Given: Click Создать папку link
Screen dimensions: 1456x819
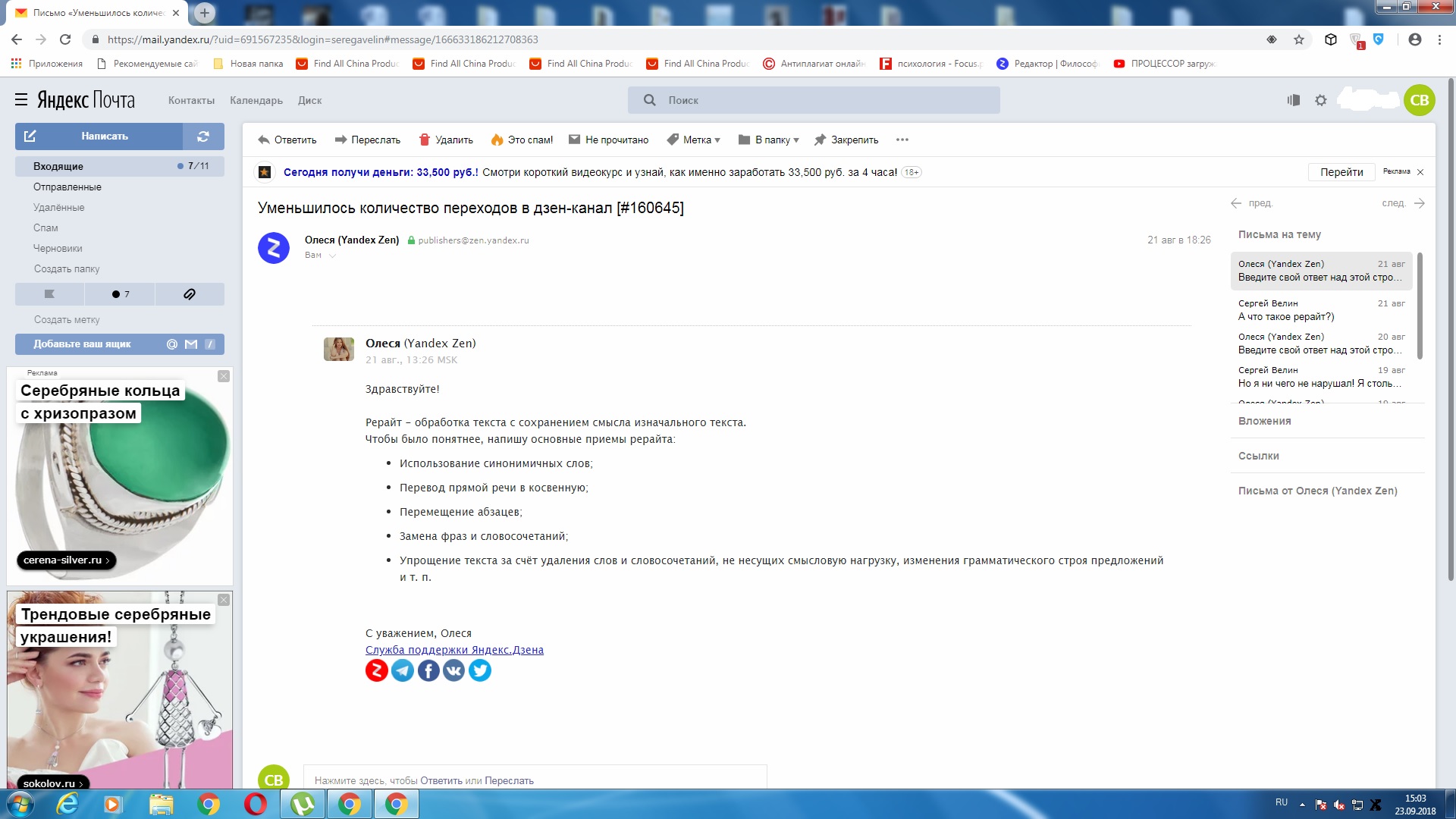Looking at the screenshot, I should pos(67,268).
